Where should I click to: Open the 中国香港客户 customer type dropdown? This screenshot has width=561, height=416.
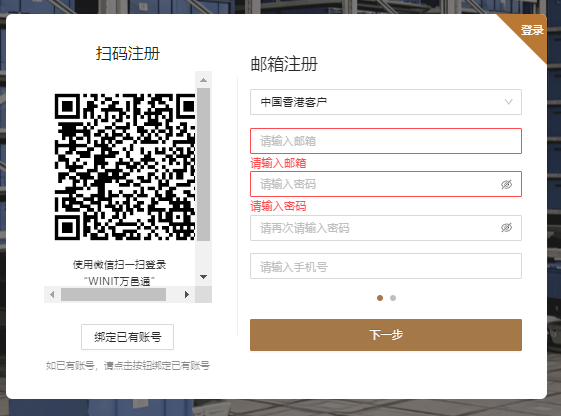pos(386,102)
